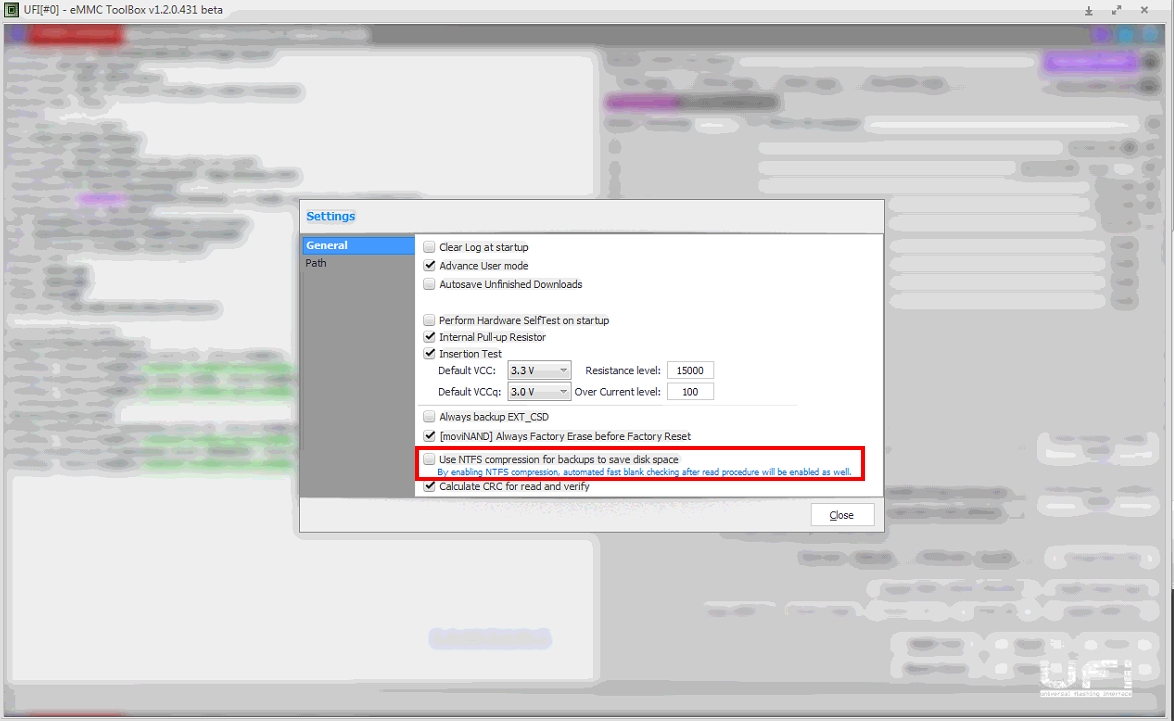
Task: Click the Settings dialog heading text
Action: pos(330,216)
